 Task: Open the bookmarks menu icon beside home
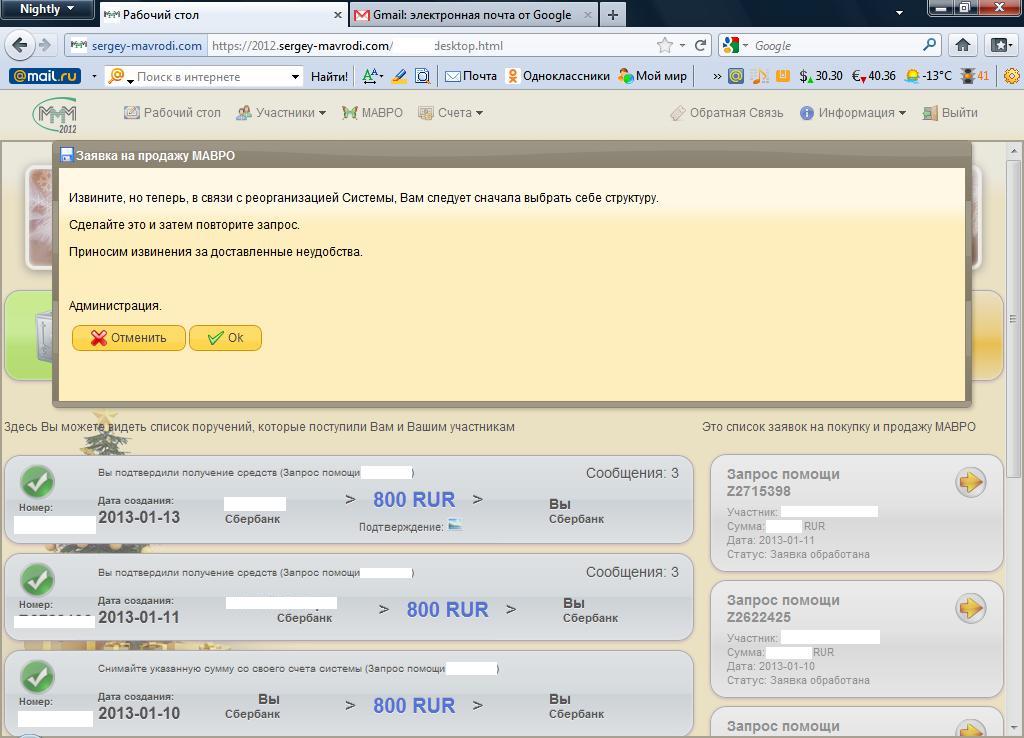pyautogui.click(x=1000, y=45)
